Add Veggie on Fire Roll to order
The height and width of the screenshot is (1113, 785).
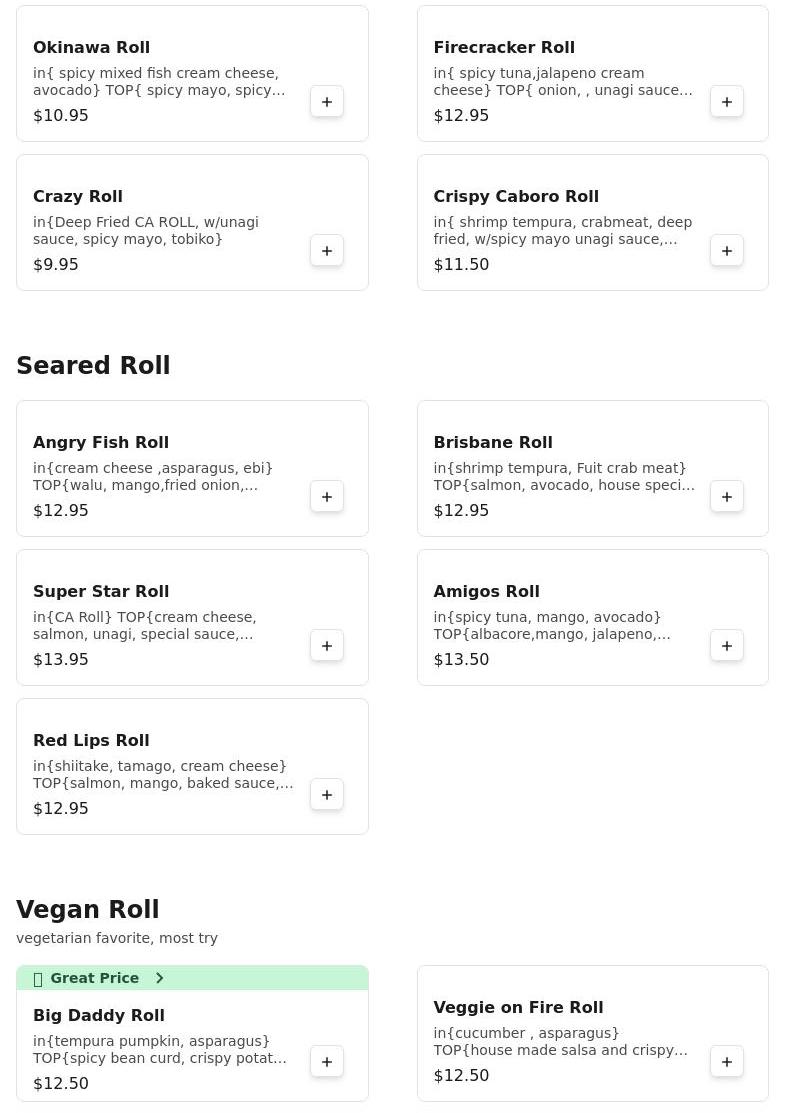(727, 1062)
